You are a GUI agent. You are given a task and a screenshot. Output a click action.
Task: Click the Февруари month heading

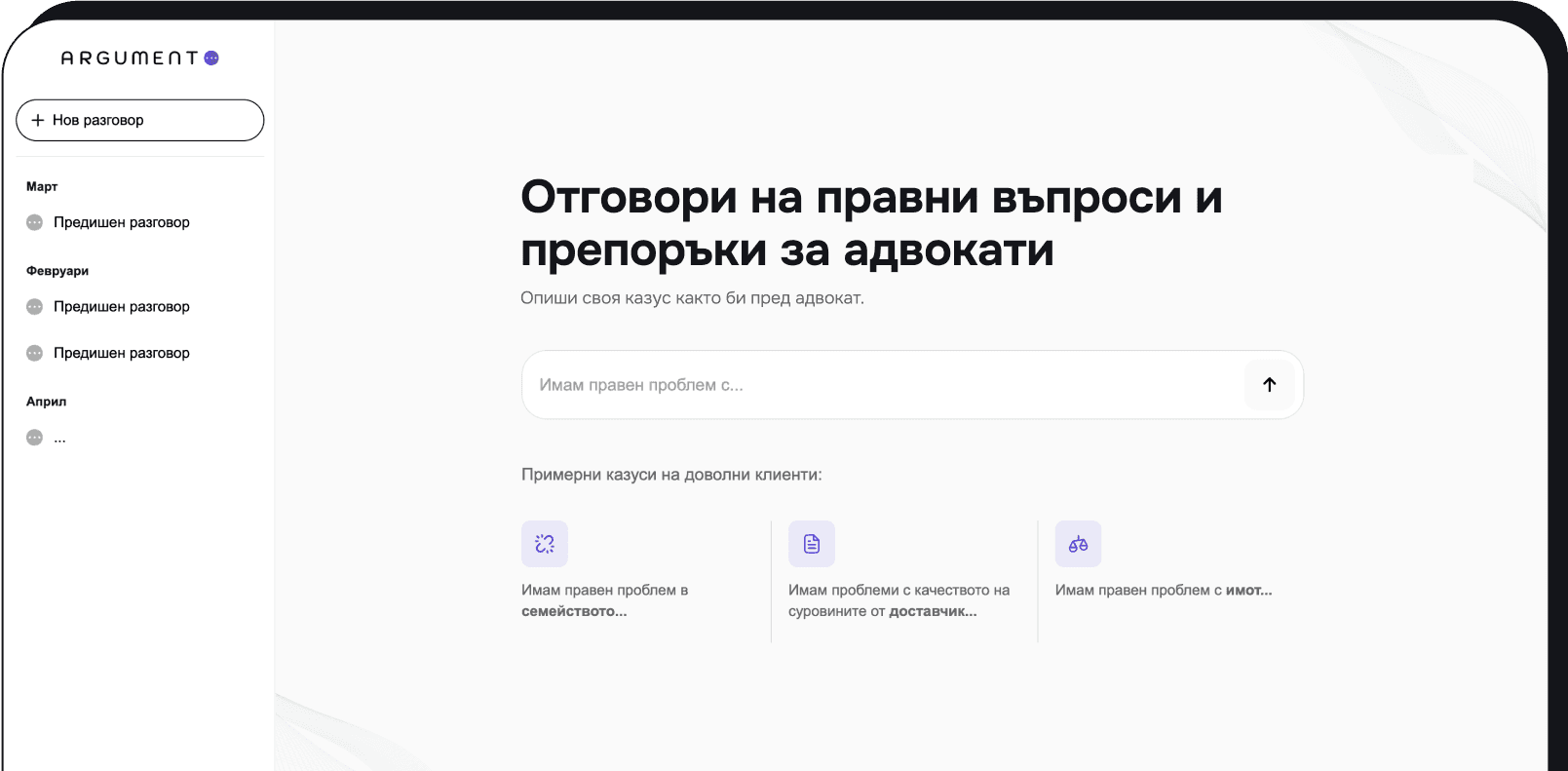[57, 271]
